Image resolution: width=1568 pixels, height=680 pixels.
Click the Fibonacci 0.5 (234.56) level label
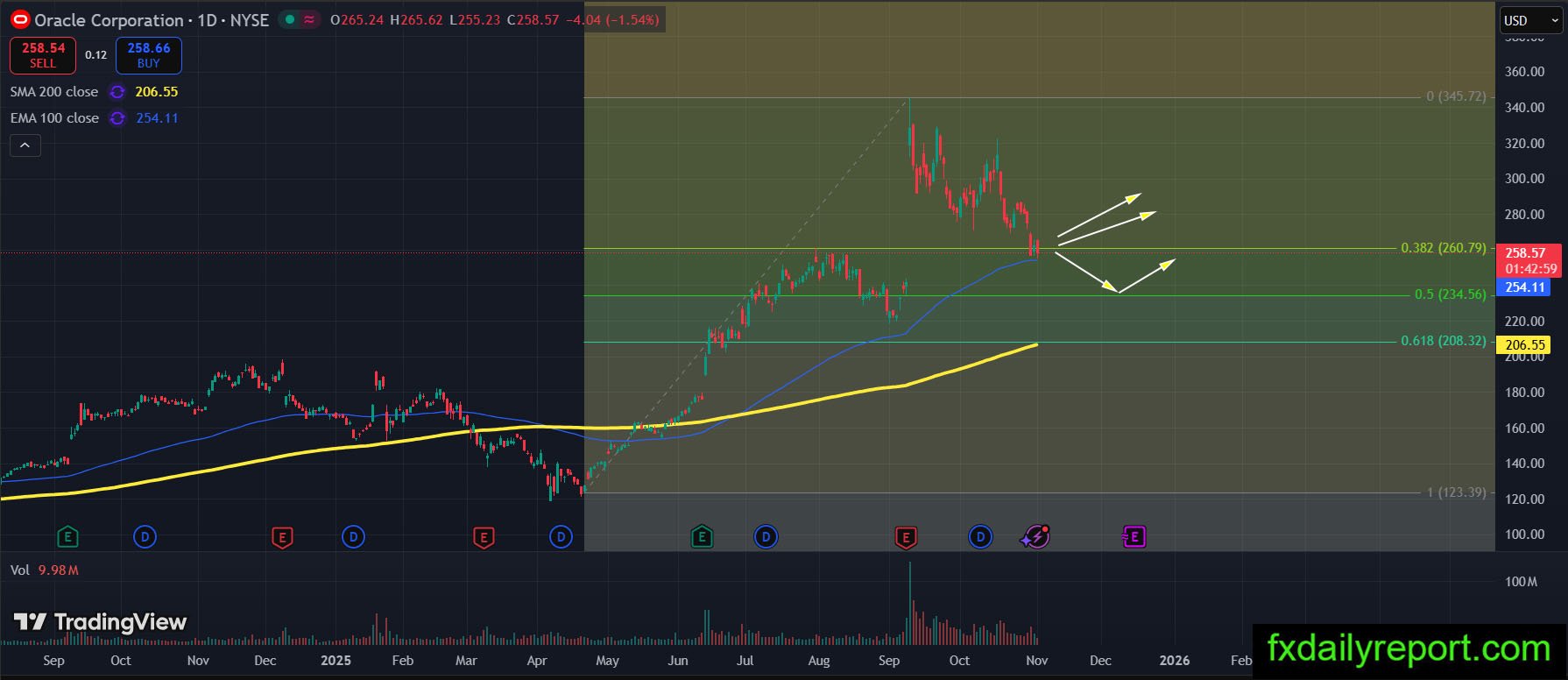pyautogui.click(x=1451, y=294)
